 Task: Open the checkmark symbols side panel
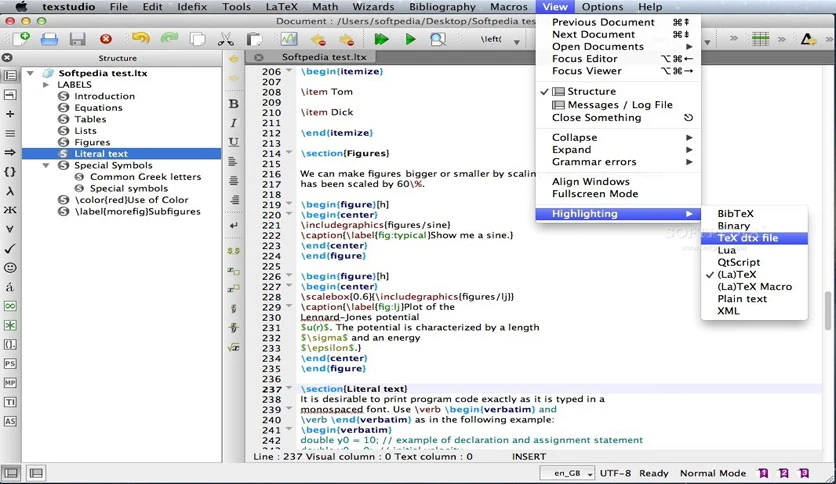(x=10, y=248)
